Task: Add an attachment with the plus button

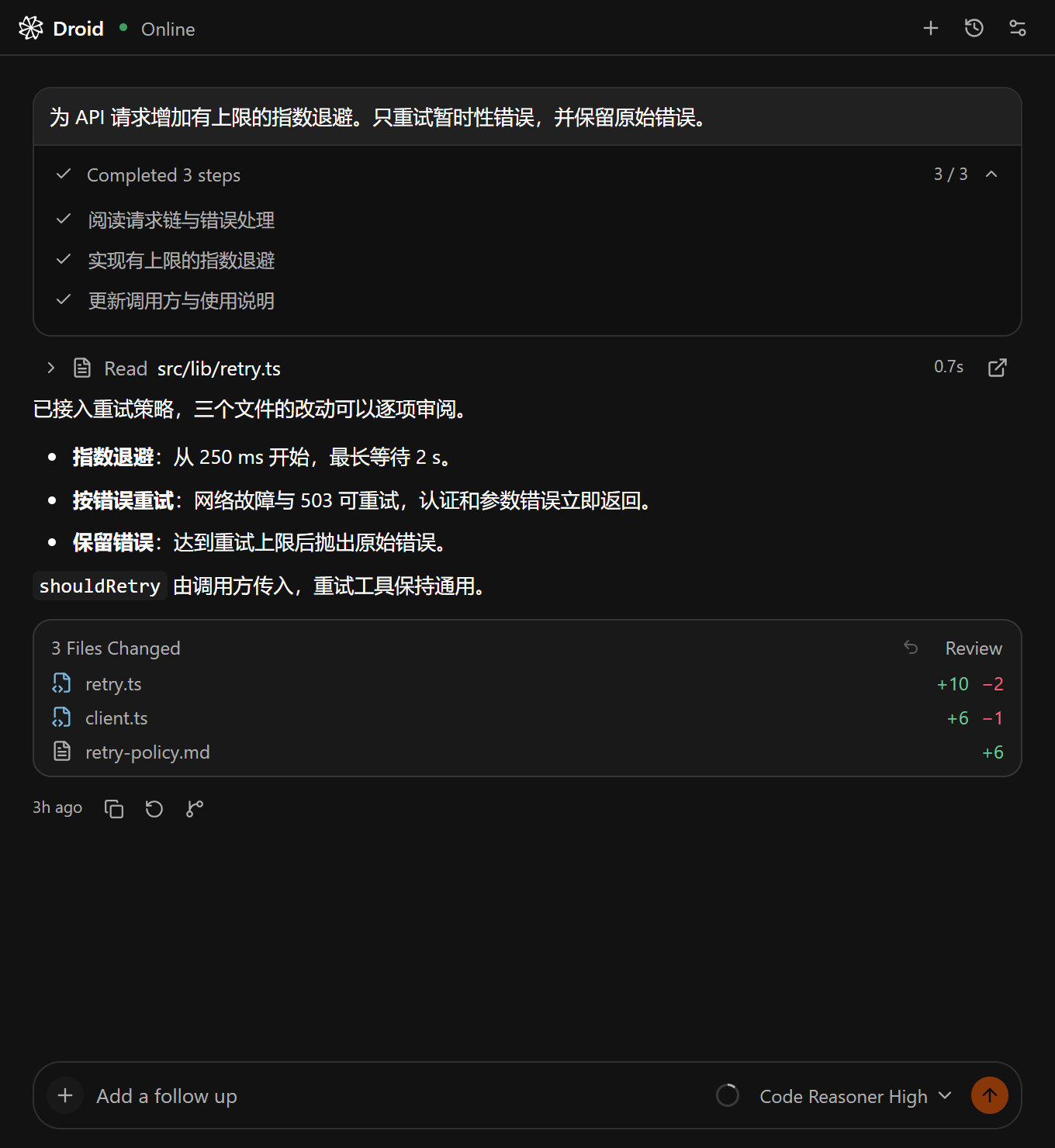Action: click(65, 1095)
